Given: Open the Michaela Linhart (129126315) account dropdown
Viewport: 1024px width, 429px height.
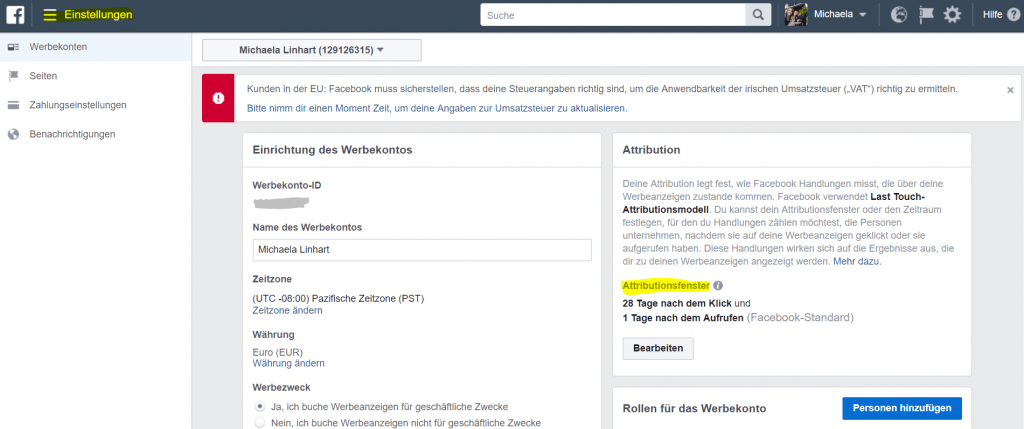Looking at the screenshot, I should [x=312, y=50].
